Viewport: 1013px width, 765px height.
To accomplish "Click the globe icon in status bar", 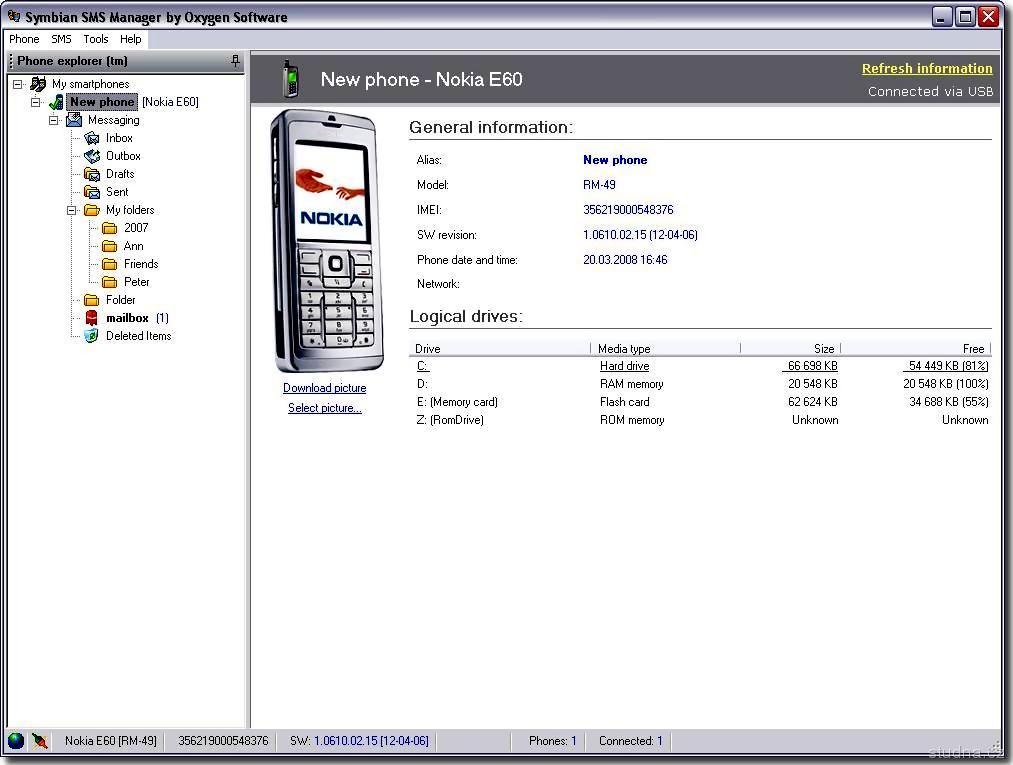I will coord(16,741).
